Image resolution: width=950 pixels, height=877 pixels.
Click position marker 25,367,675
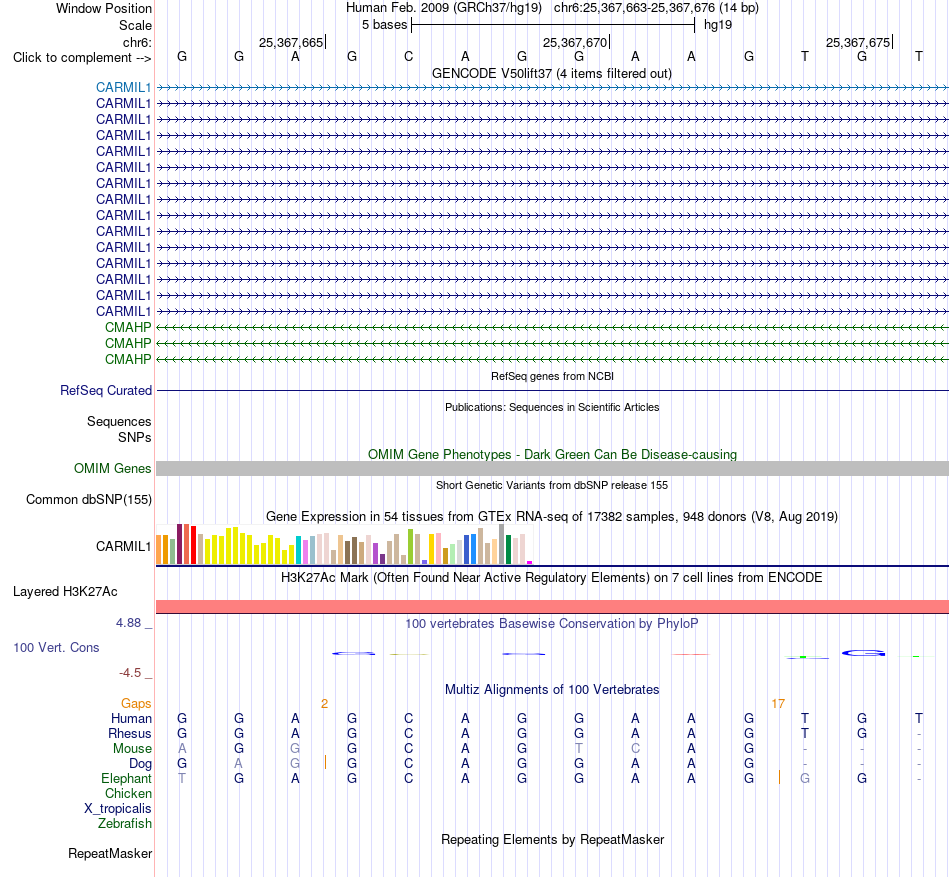click(x=859, y=42)
